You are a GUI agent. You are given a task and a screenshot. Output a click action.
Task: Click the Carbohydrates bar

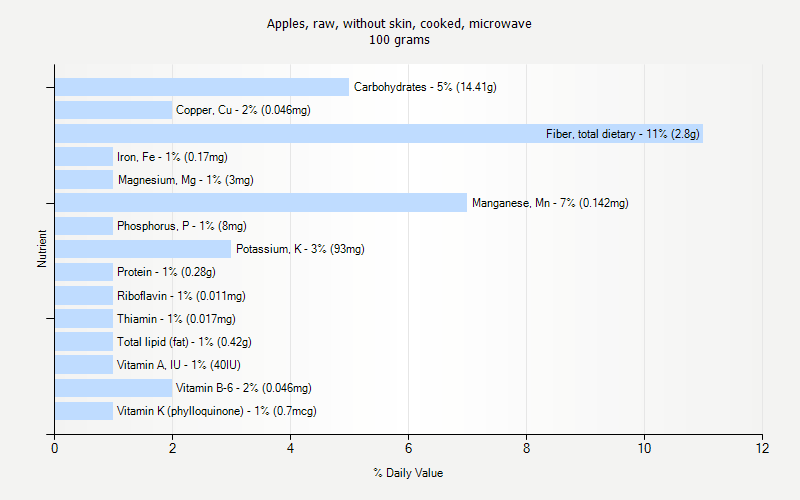201,87
